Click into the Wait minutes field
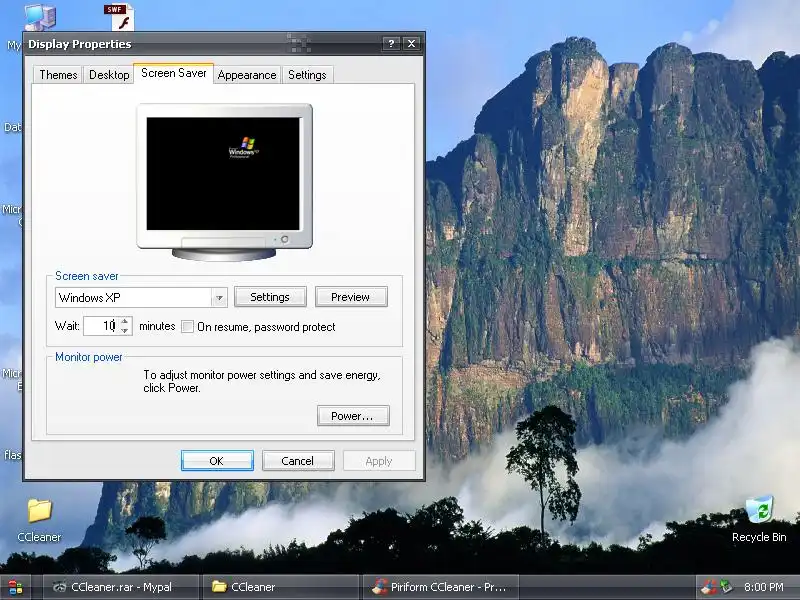 [102, 326]
